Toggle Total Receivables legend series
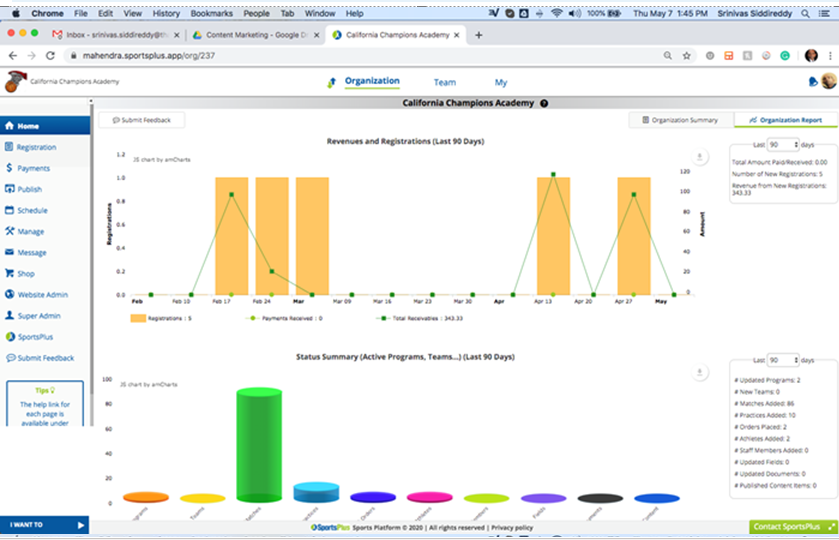Screen dimensions: 839x540 pos(419,318)
